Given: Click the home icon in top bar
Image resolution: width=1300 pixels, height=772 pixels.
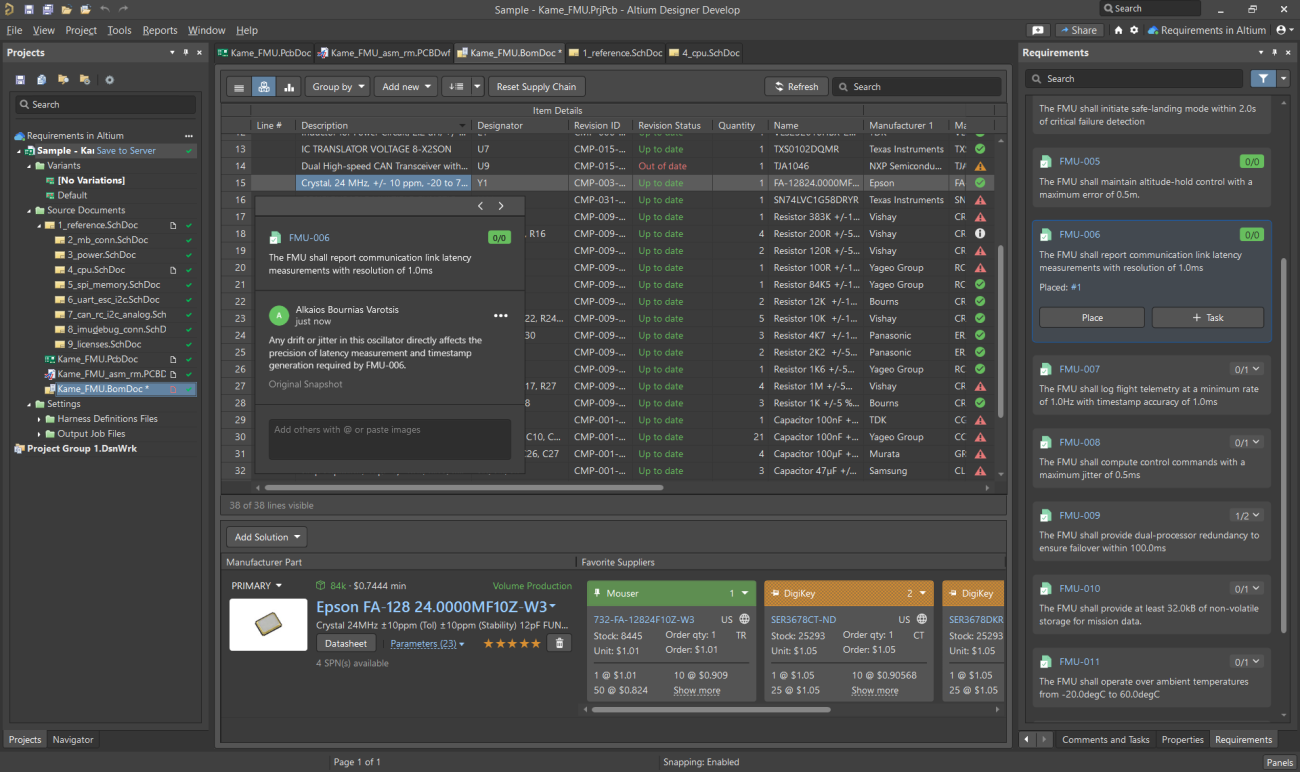Looking at the screenshot, I should 1119,31.
